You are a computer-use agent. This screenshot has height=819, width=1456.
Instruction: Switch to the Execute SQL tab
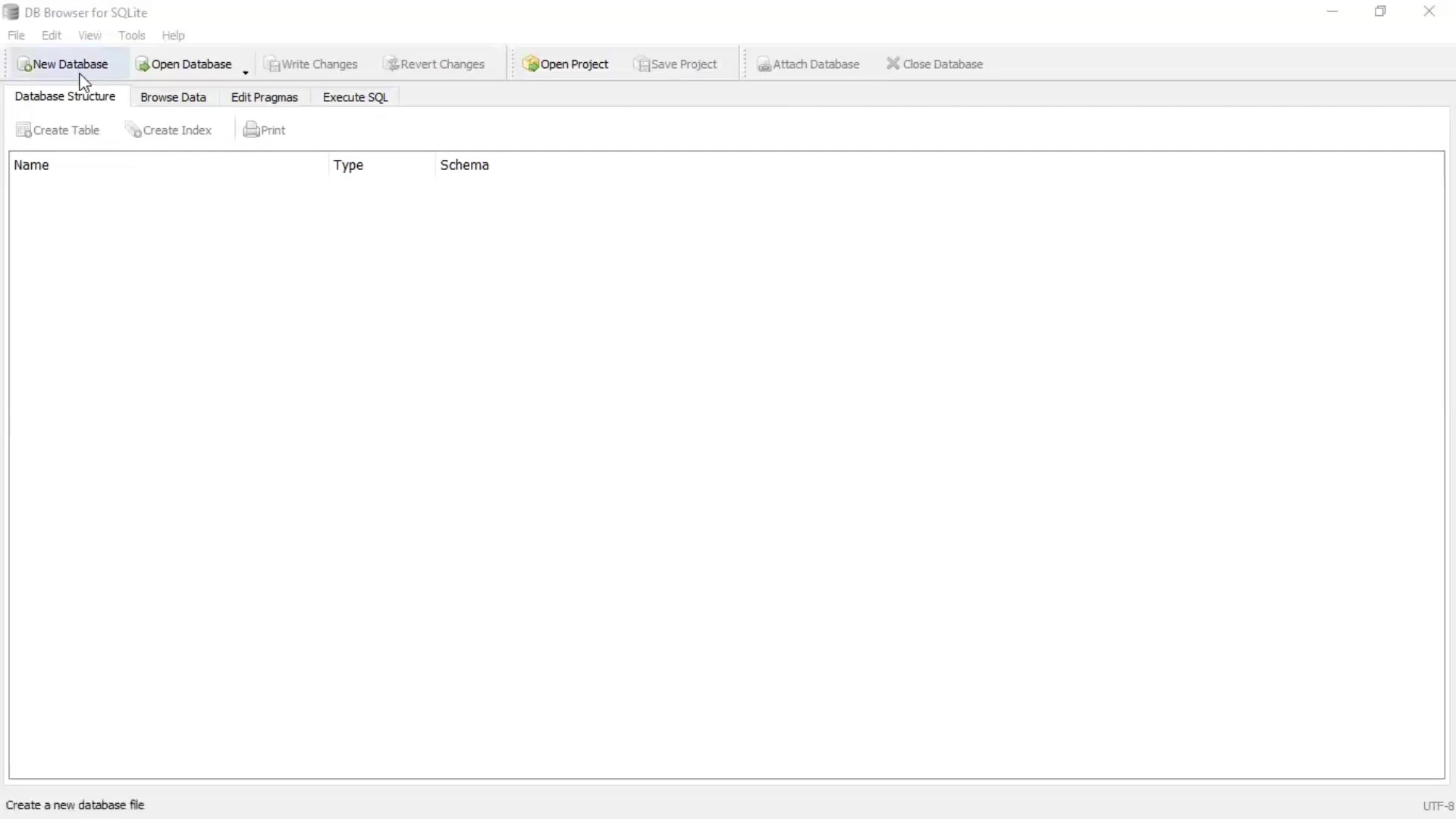pyautogui.click(x=354, y=97)
